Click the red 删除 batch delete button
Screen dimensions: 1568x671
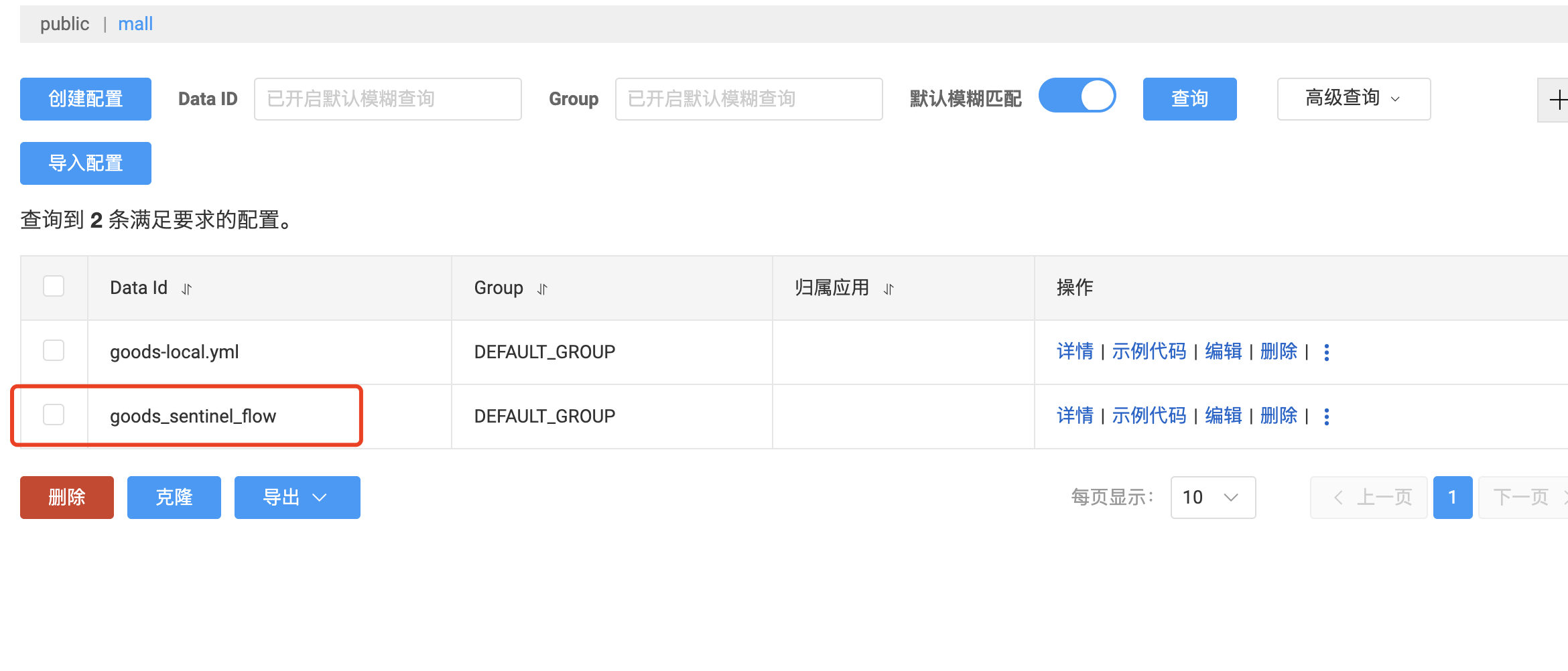pos(67,498)
